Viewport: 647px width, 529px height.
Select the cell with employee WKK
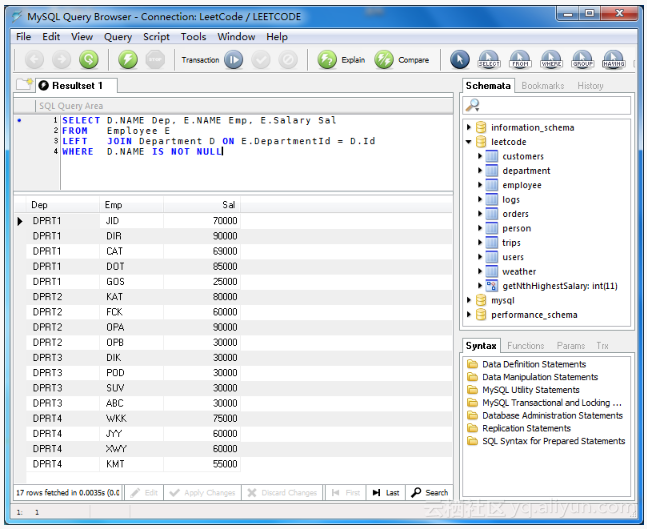(x=131, y=418)
